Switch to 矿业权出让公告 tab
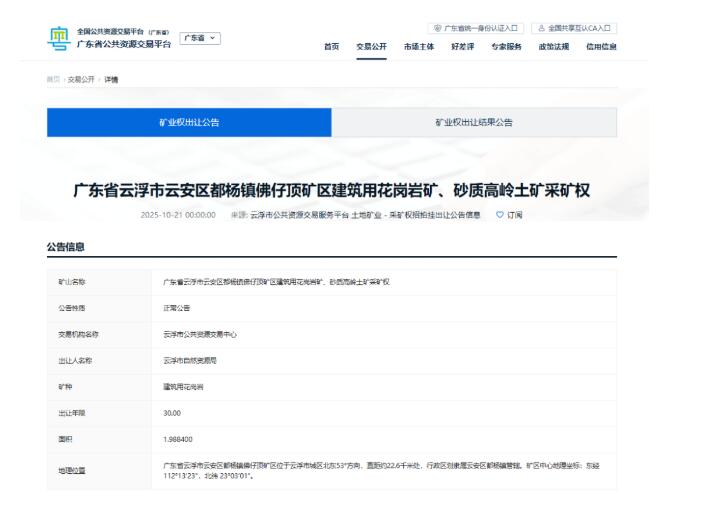Screen dimensions: 702x510 [189, 122]
